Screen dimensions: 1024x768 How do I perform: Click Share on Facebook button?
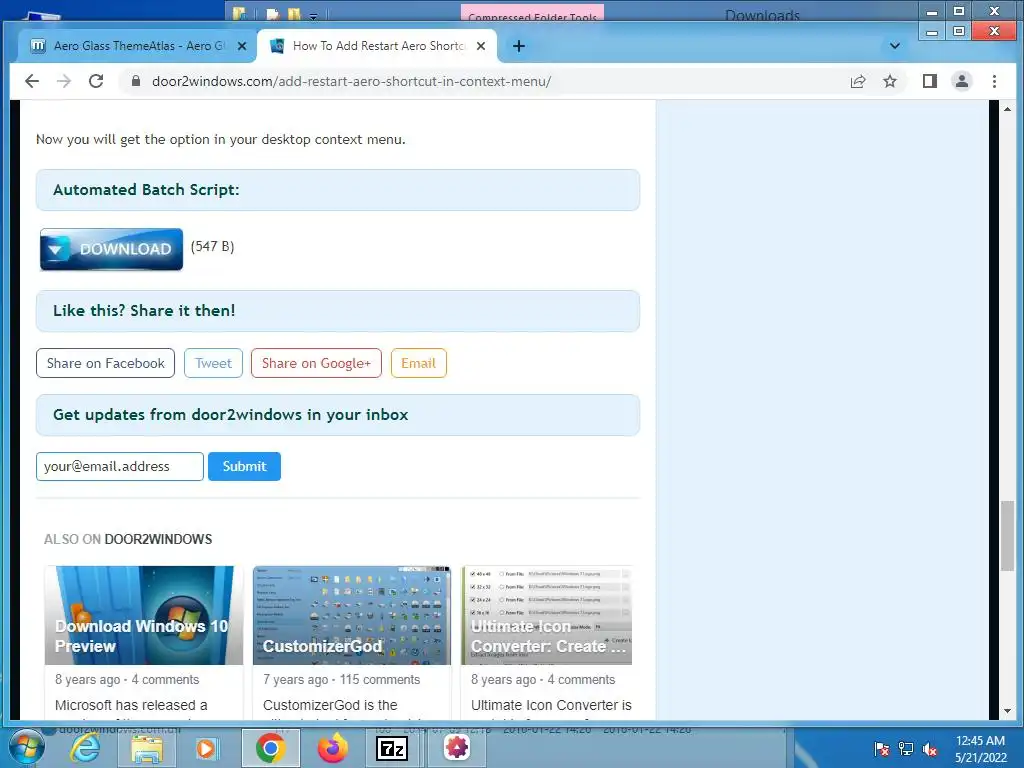tap(105, 363)
